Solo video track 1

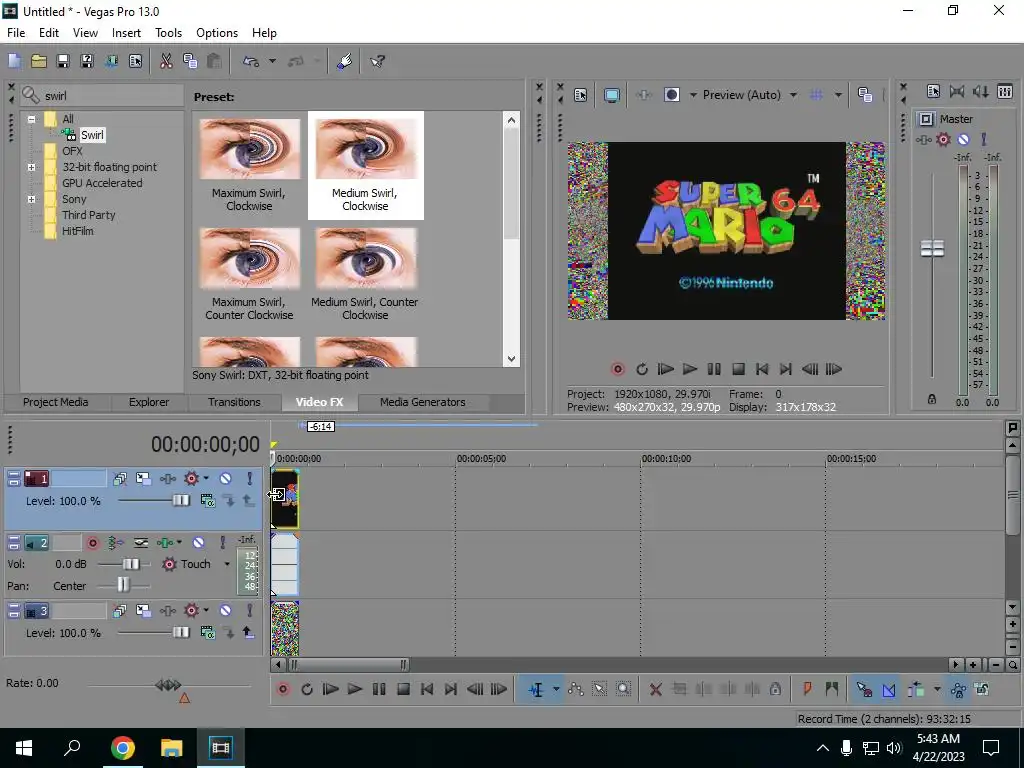(249, 479)
